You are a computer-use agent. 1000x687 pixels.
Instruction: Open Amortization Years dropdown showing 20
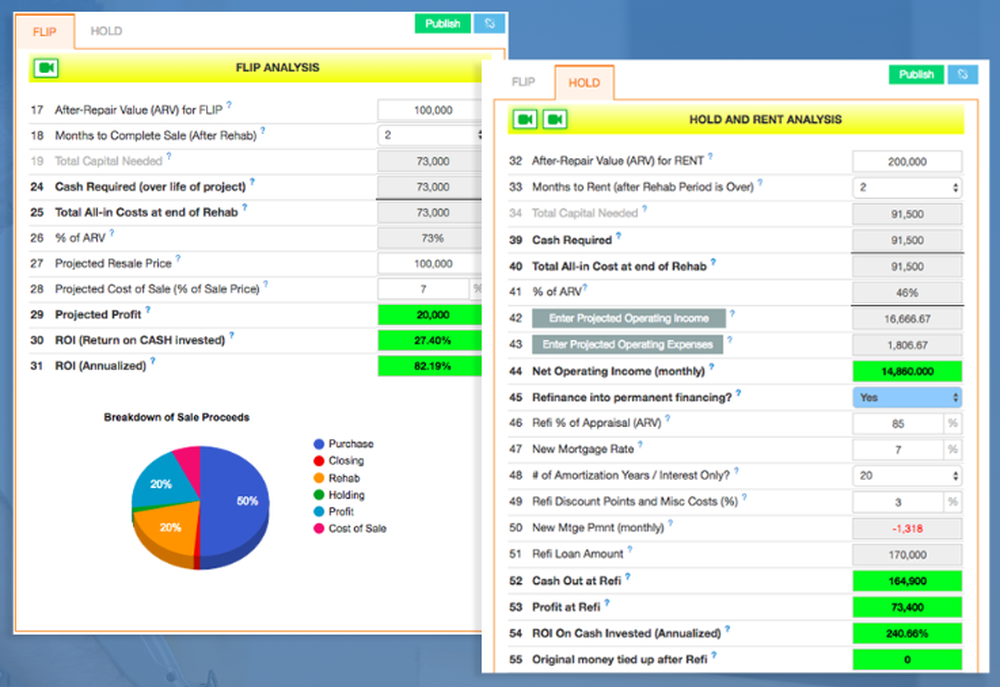(x=907, y=476)
